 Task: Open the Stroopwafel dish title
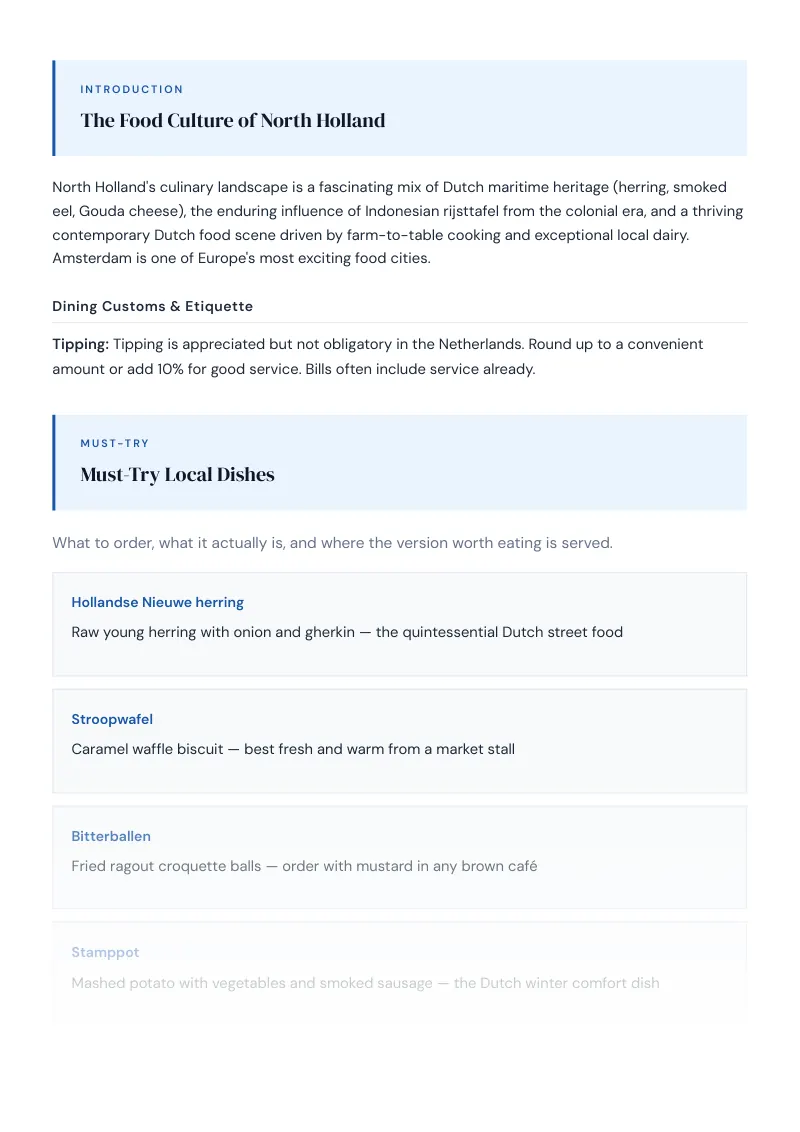pyautogui.click(x=112, y=719)
